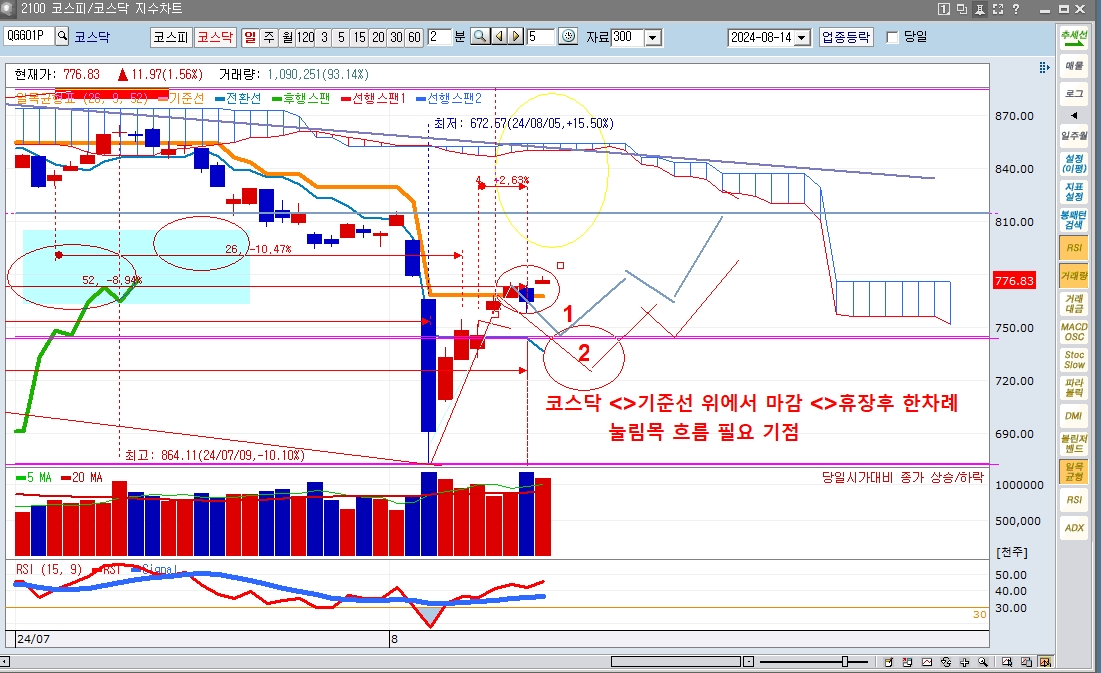Open the 자료 count dropdown arrow

tap(653, 37)
